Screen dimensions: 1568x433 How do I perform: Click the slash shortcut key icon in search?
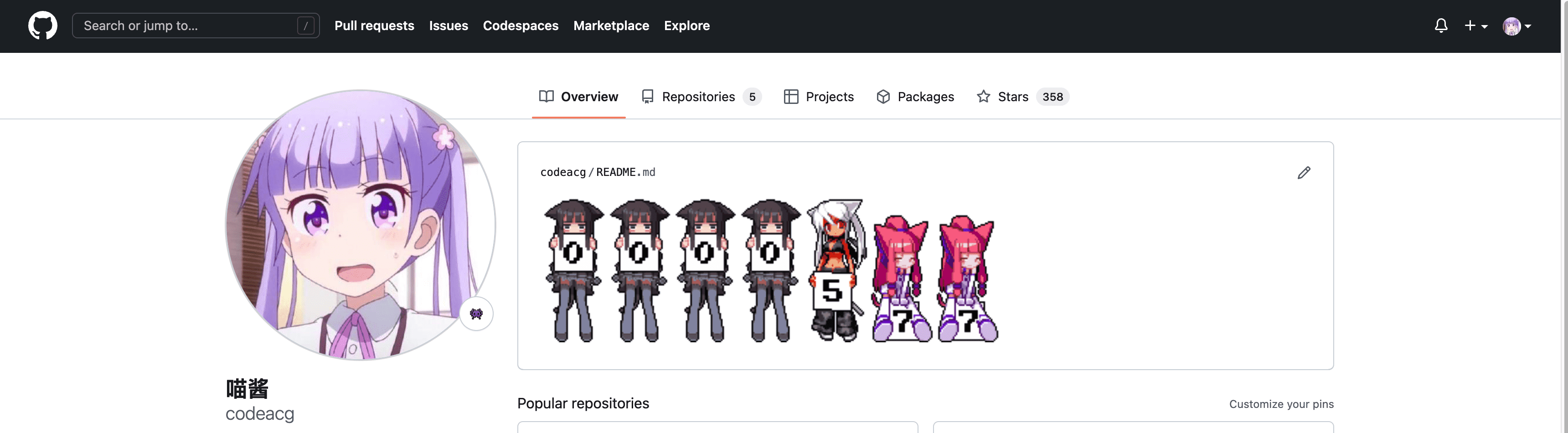pos(305,26)
